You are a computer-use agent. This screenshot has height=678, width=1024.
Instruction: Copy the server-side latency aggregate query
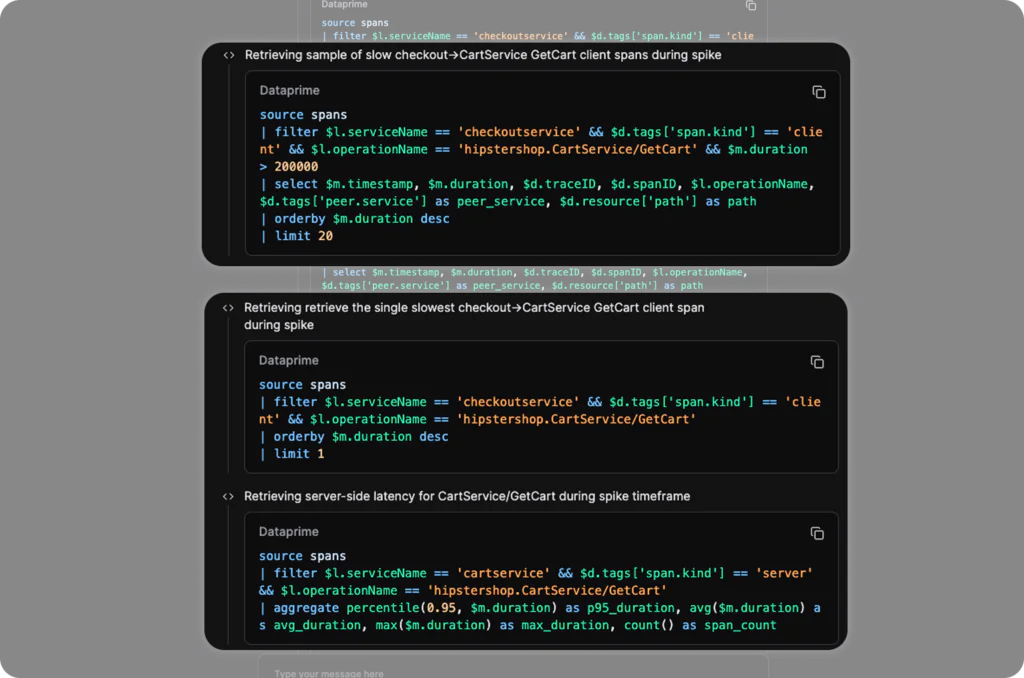coord(817,533)
